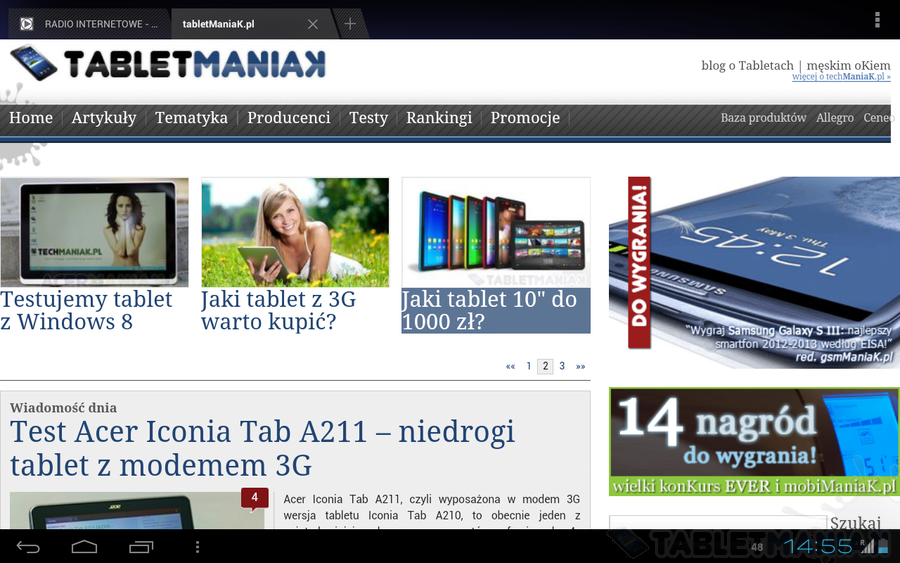Open the clock showing 14:55

[x=818, y=546]
